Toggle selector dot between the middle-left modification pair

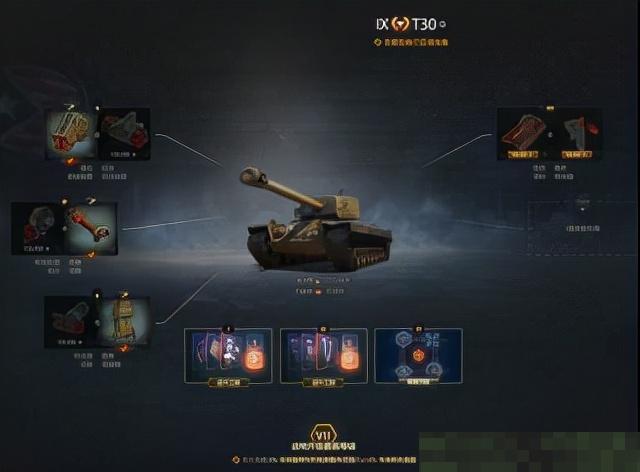point(65,229)
